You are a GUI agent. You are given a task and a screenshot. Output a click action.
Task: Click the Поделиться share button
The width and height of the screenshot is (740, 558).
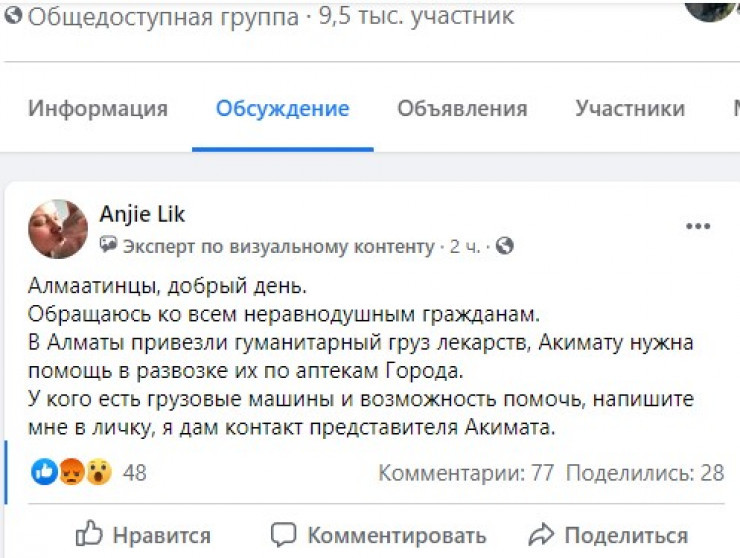pyautogui.click(x=608, y=535)
